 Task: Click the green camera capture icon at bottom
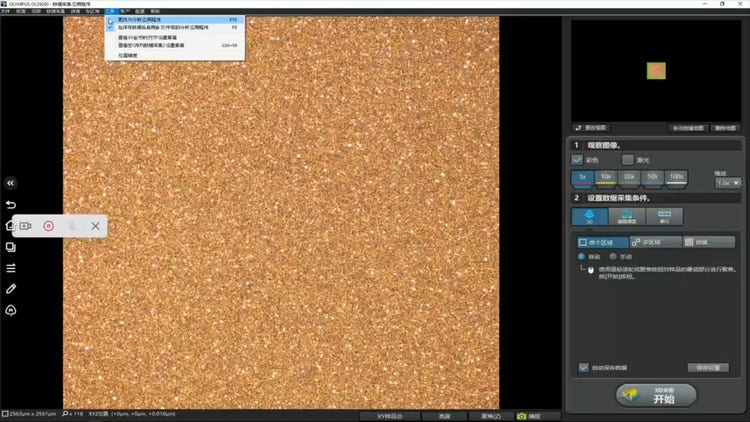click(521, 416)
